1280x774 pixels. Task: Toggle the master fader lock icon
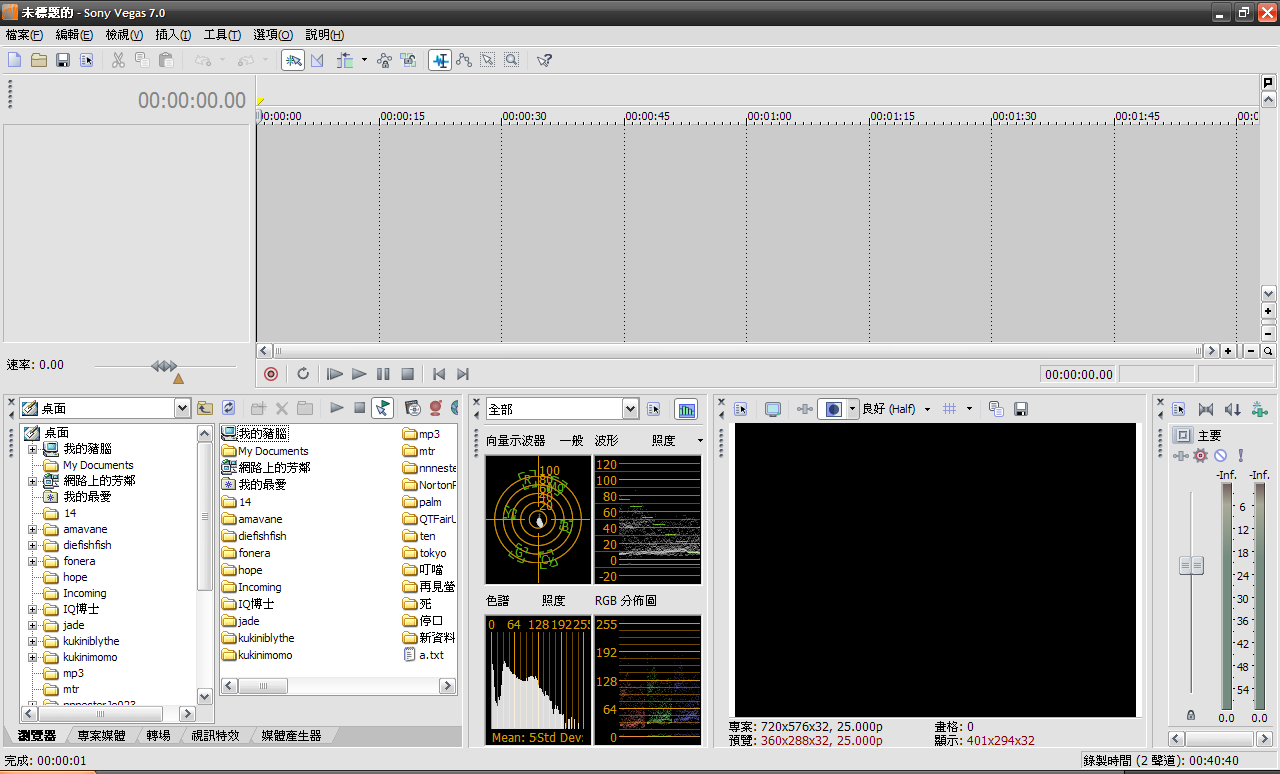click(1190, 716)
